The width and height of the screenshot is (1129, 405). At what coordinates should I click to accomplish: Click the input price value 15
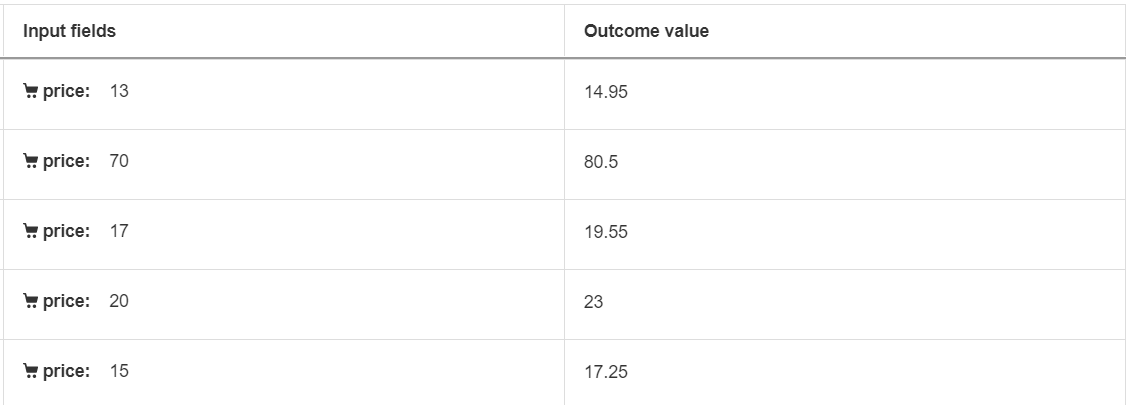click(119, 371)
